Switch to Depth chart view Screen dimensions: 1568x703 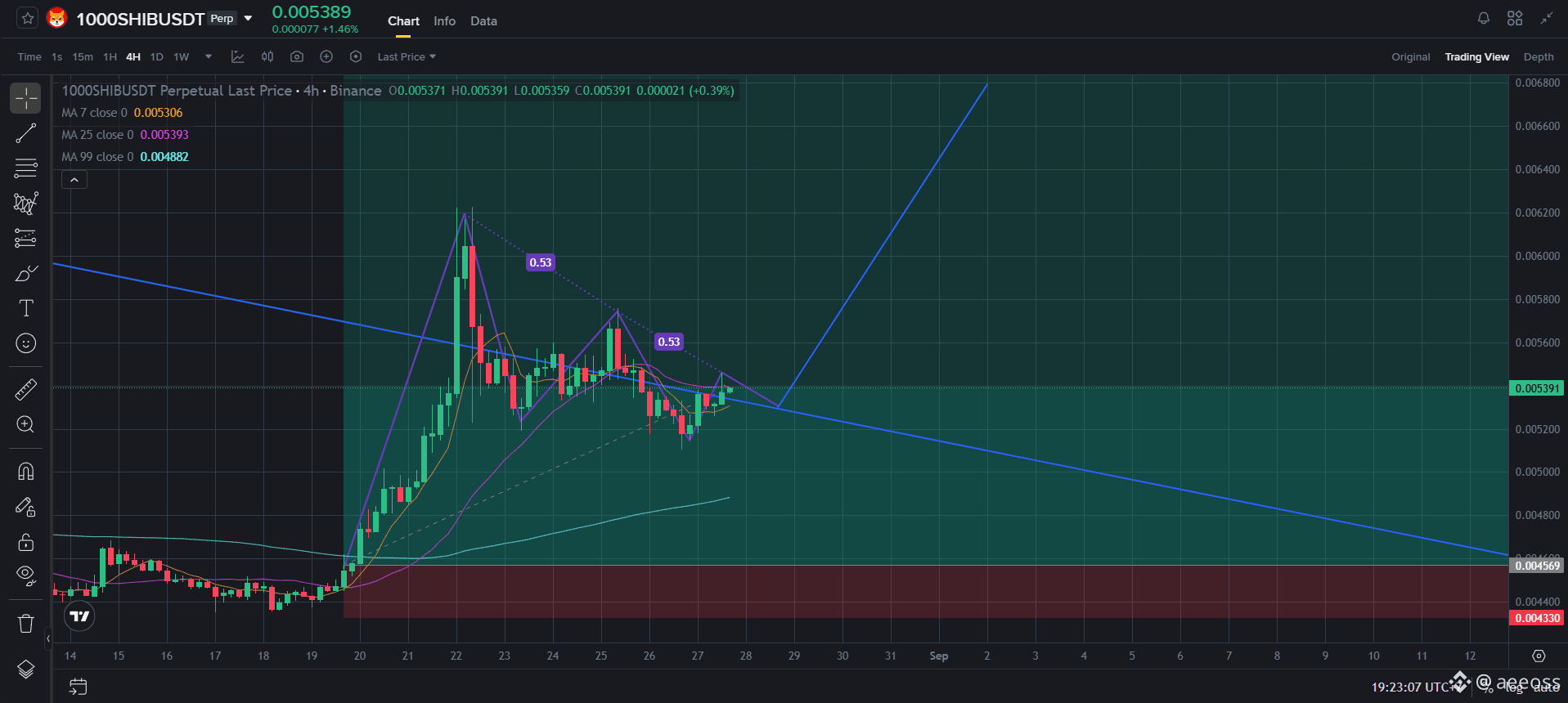[x=1538, y=57]
